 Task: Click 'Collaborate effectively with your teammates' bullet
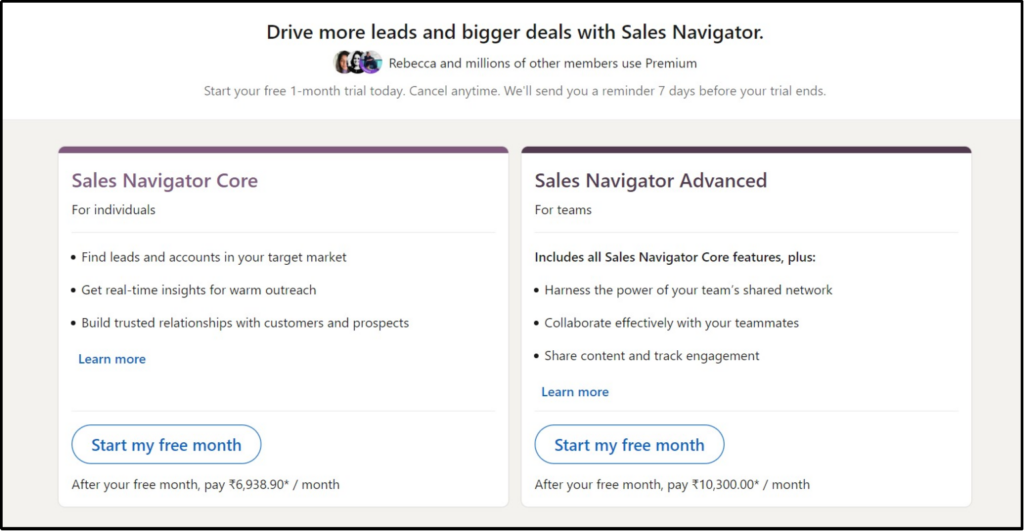coord(671,323)
